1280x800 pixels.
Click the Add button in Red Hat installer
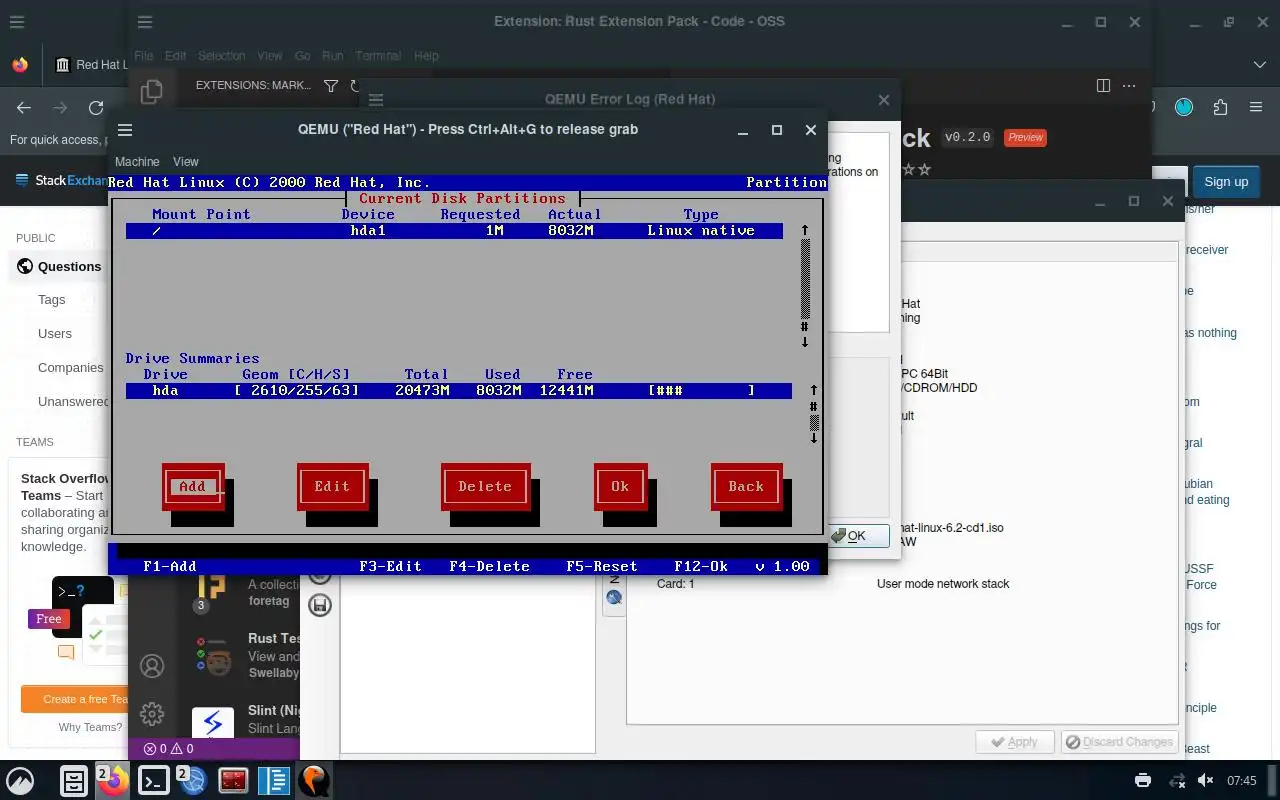193,487
